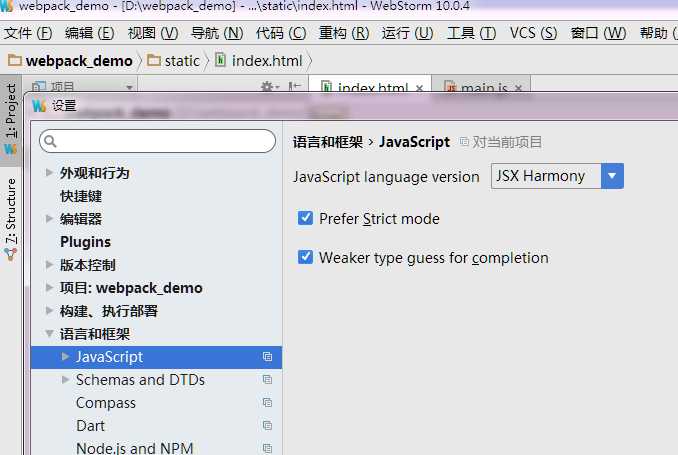Expand 编辑器 settings category
The image size is (678, 455).
pos(49,218)
